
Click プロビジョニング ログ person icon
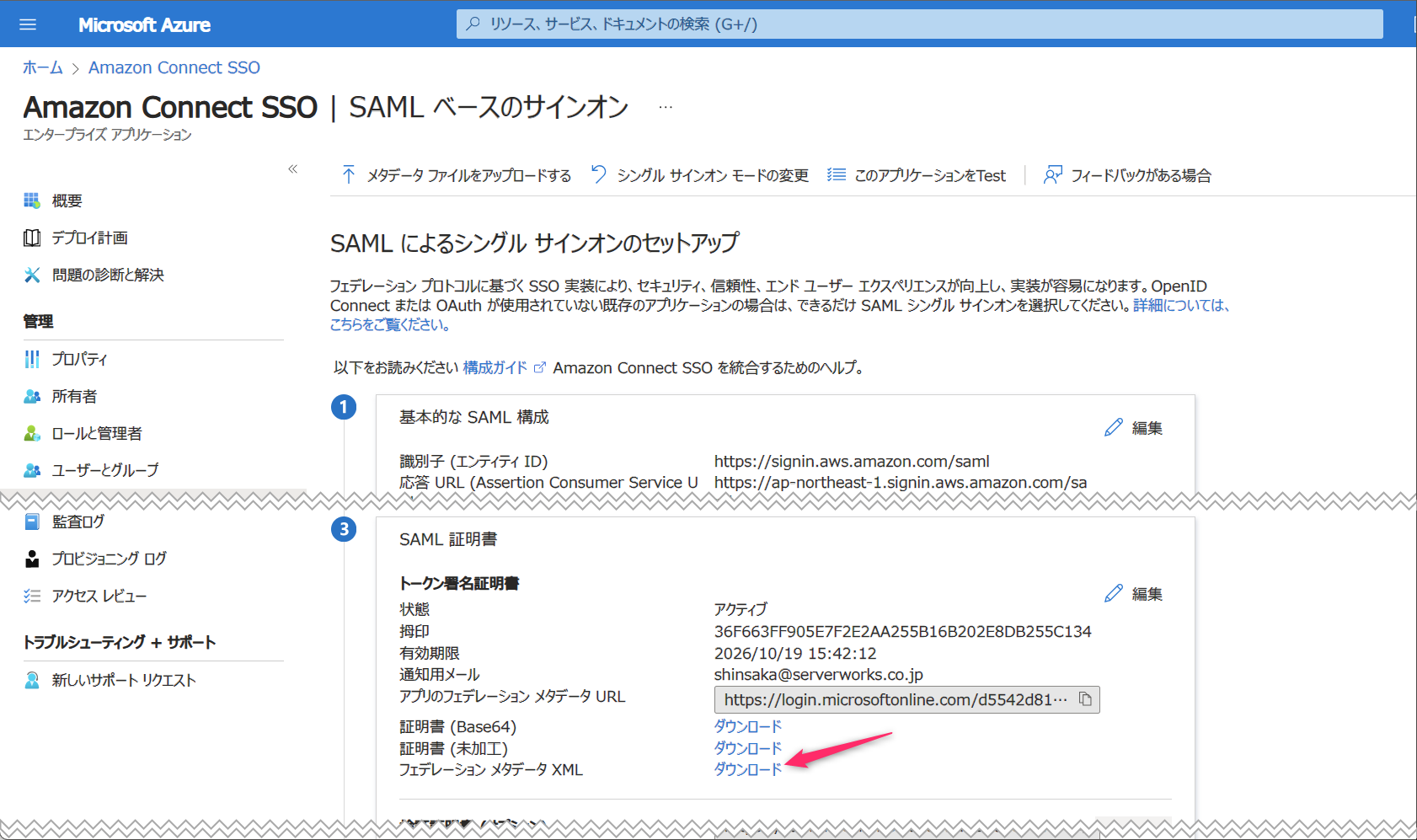[32, 559]
